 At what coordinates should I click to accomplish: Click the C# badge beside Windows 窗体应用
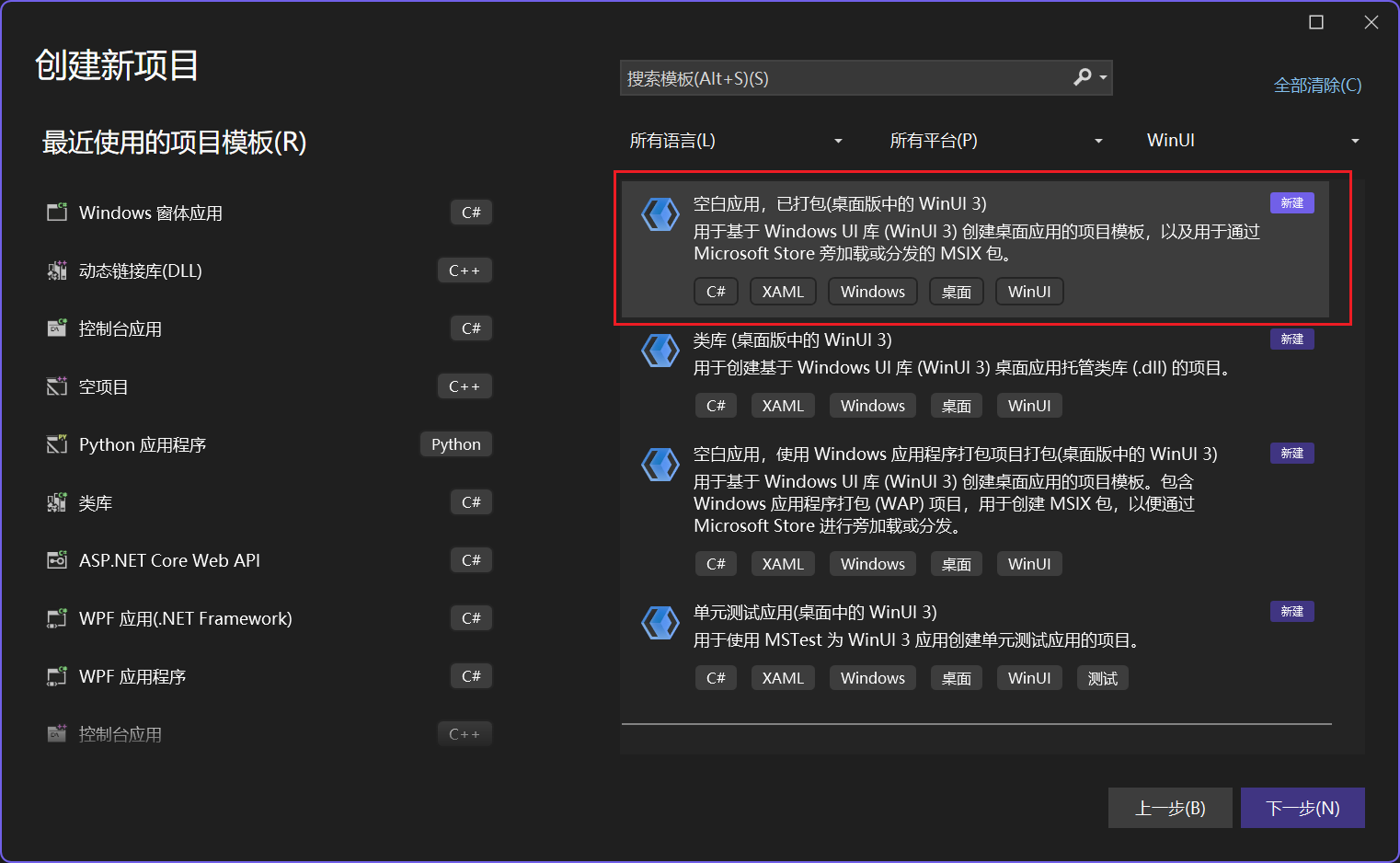471,213
